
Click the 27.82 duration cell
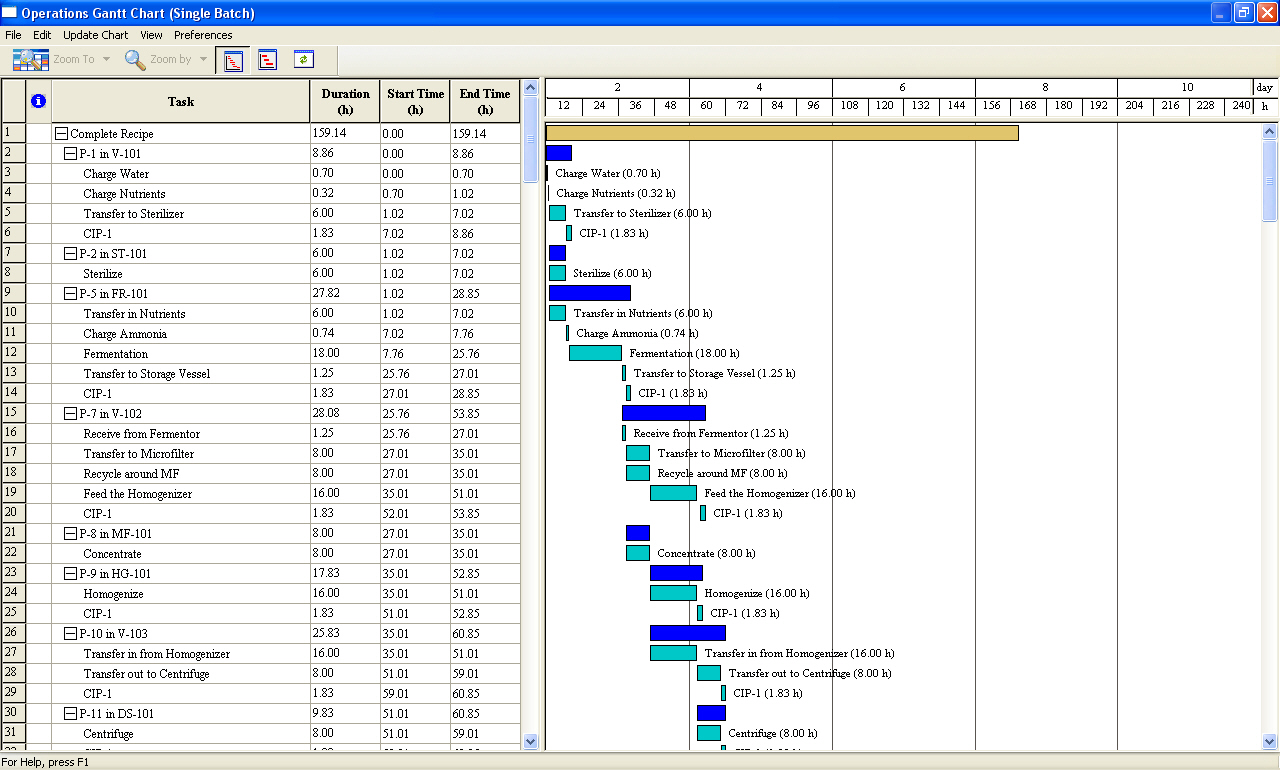(345, 293)
